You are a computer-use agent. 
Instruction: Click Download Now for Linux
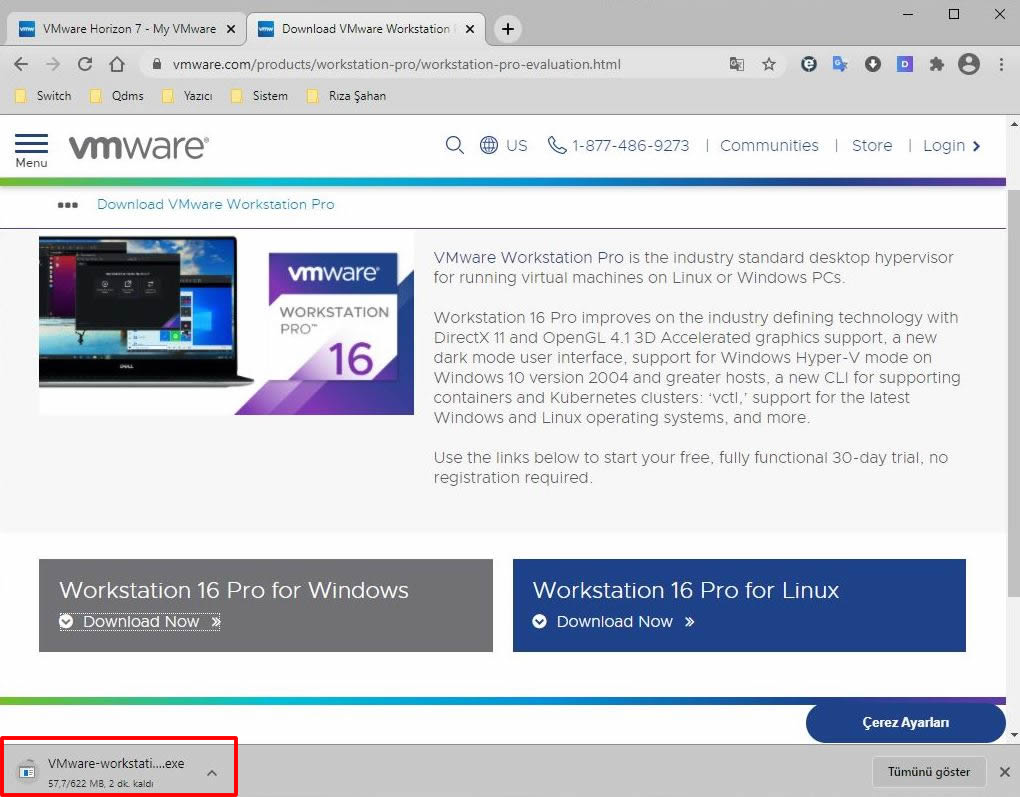[x=613, y=622]
